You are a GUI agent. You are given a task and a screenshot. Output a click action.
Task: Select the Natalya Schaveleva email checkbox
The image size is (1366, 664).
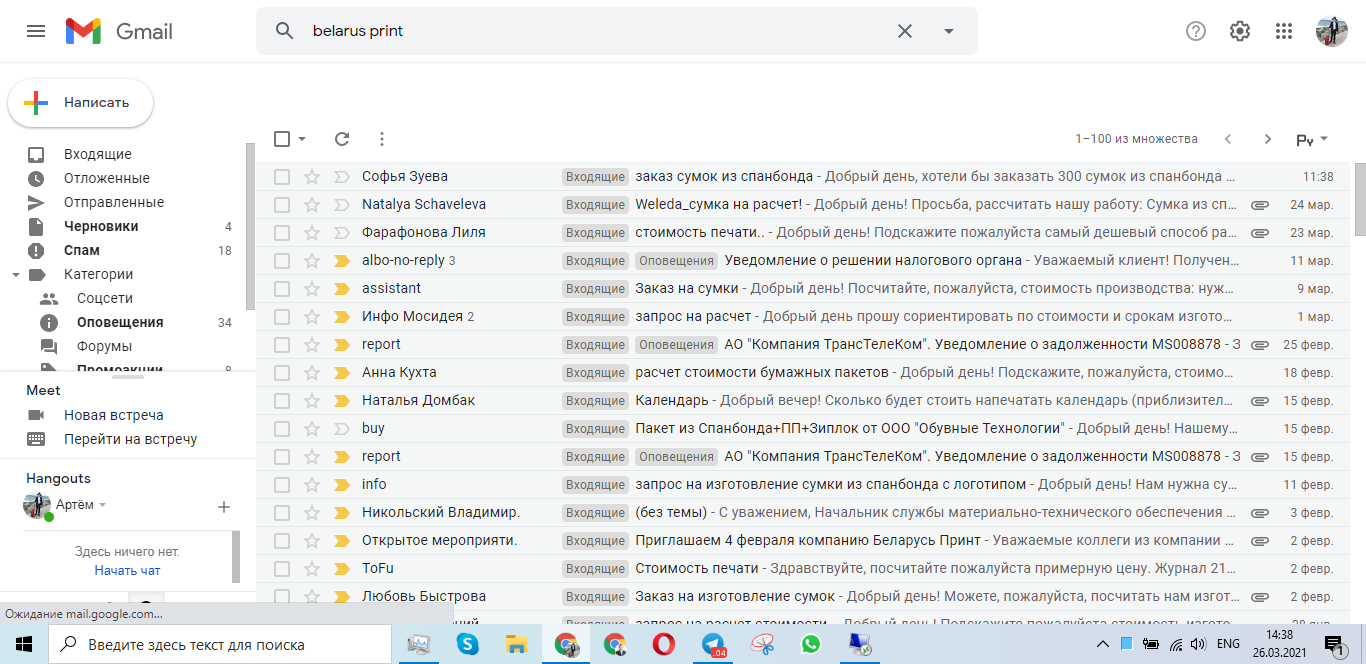click(x=282, y=205)
